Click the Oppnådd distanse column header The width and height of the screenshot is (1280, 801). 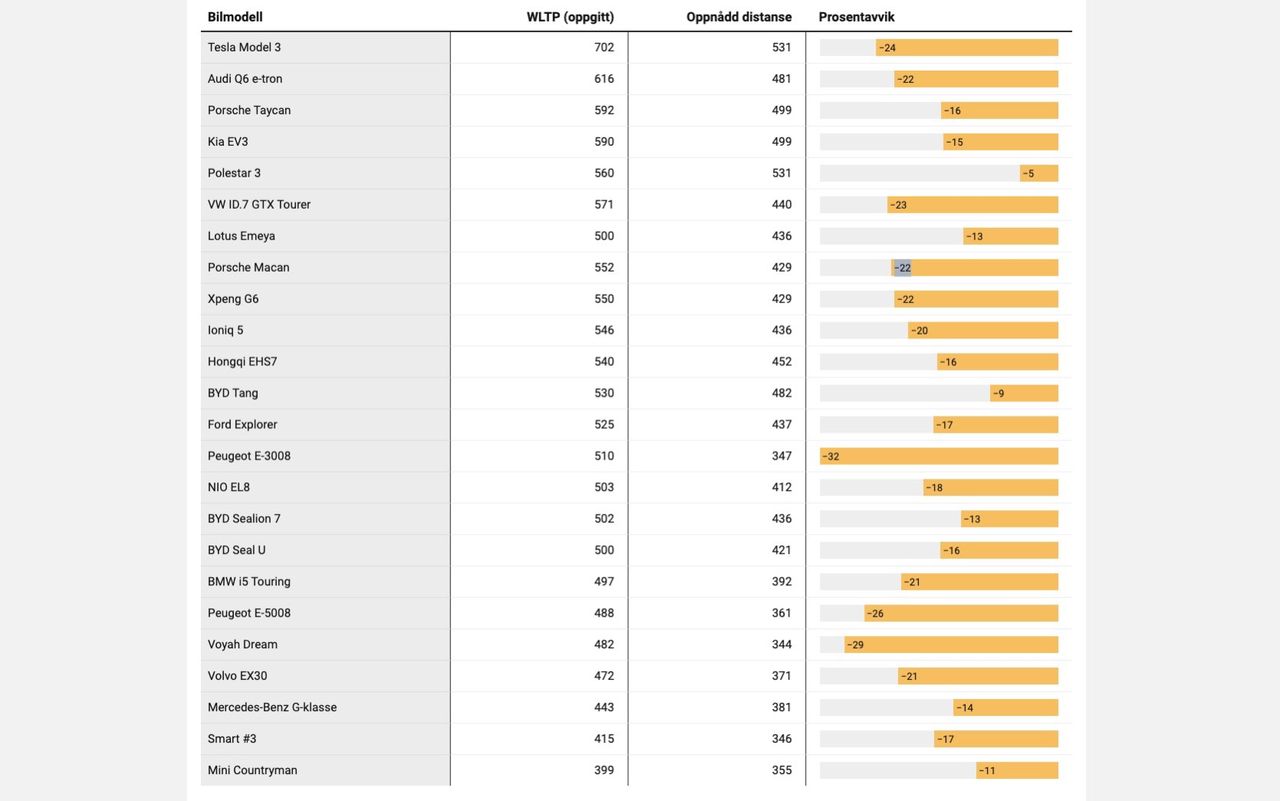click(738, 17)
